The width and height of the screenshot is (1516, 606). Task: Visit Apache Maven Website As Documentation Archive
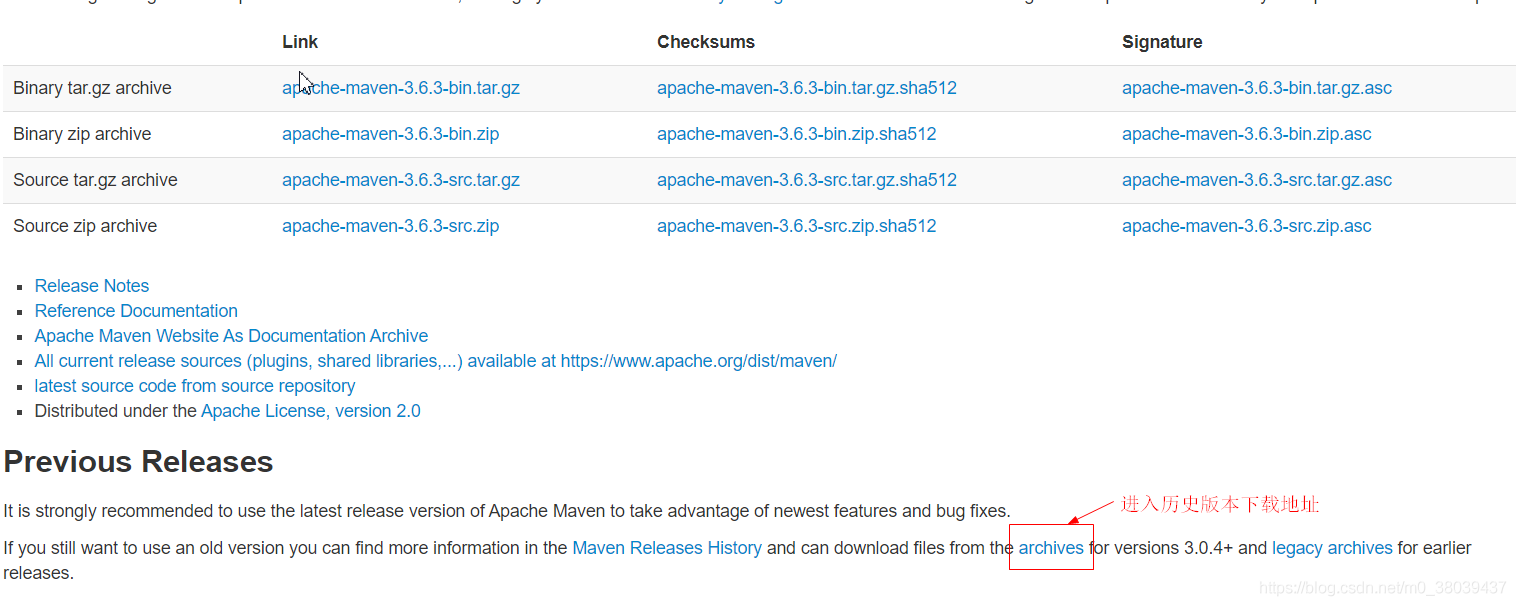pyautogui.click(x=231, y=336)
